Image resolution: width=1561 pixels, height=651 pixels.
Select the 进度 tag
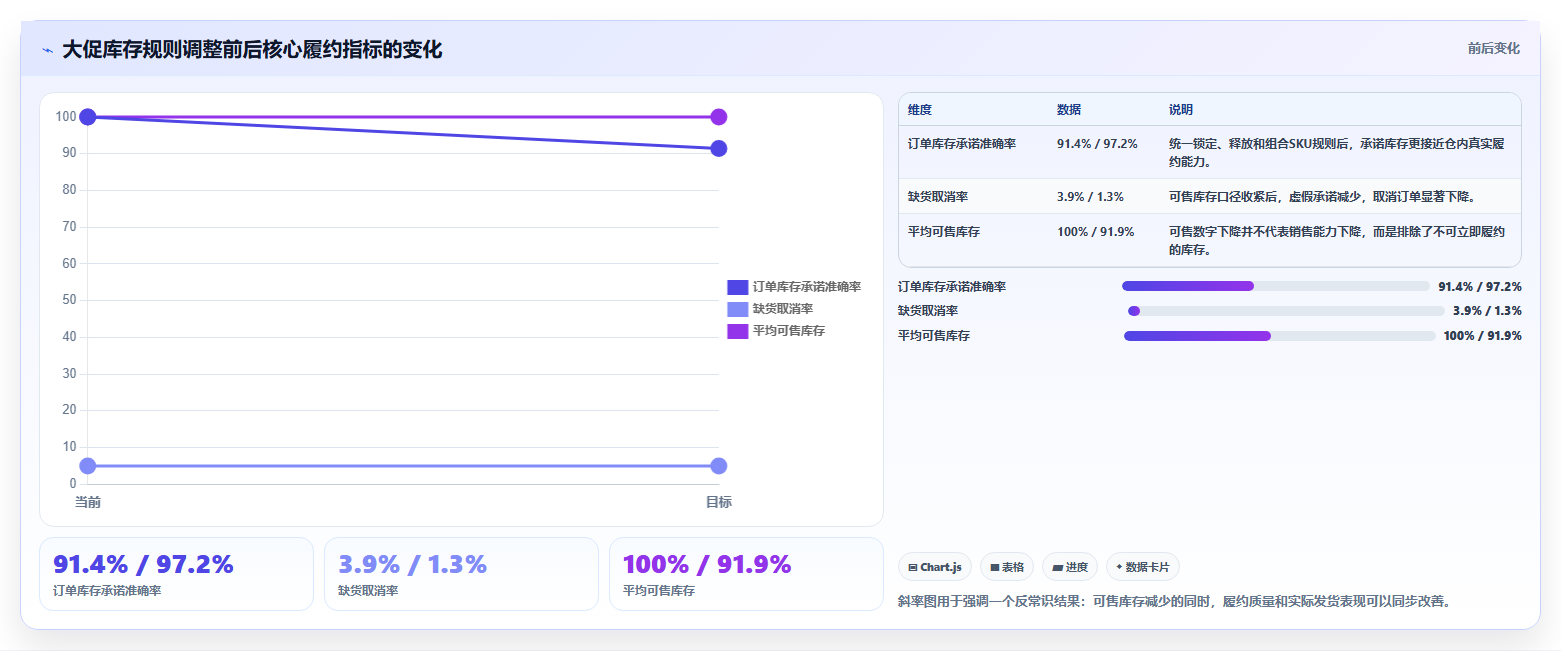pyautogui.click(x=1070, y=567)
